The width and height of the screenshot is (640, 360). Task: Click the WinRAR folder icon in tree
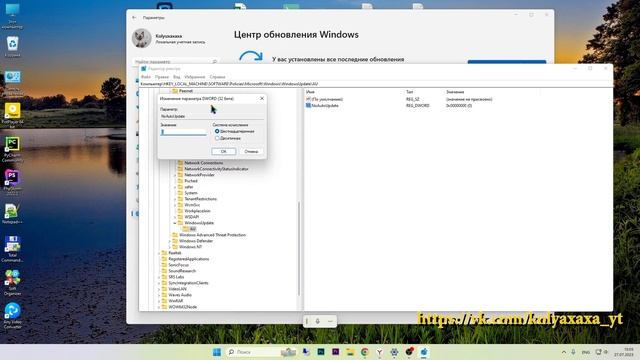tap(164, 301)
